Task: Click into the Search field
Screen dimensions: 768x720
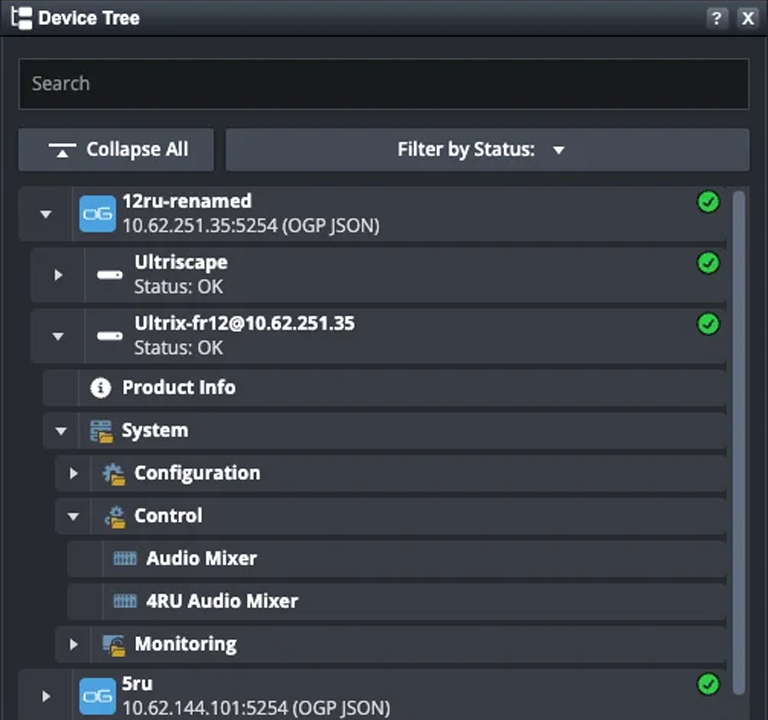Action: (x=384, y=84)
